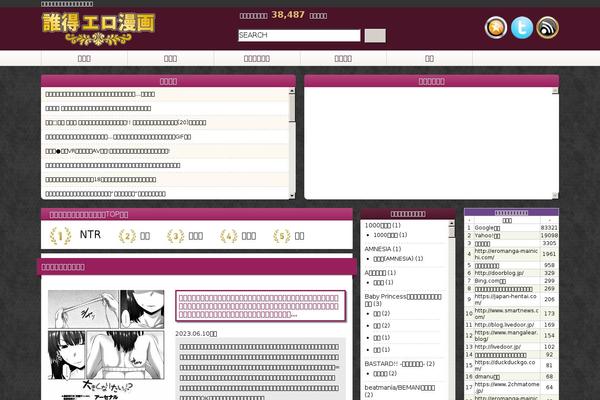Click the gold star favorites icon

tap(496, 28)
